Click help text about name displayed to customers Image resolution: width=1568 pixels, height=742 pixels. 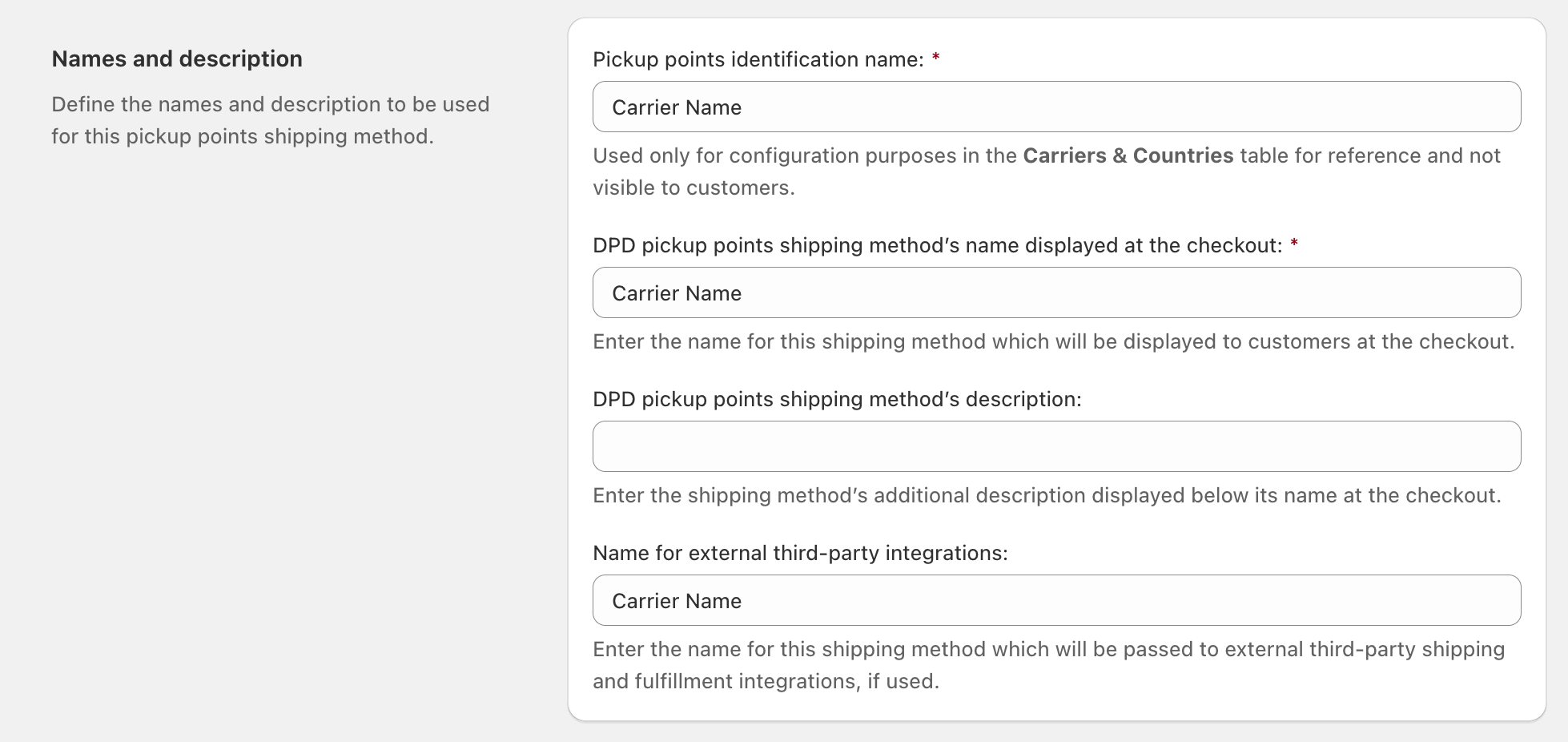(x=1052, y=342)
